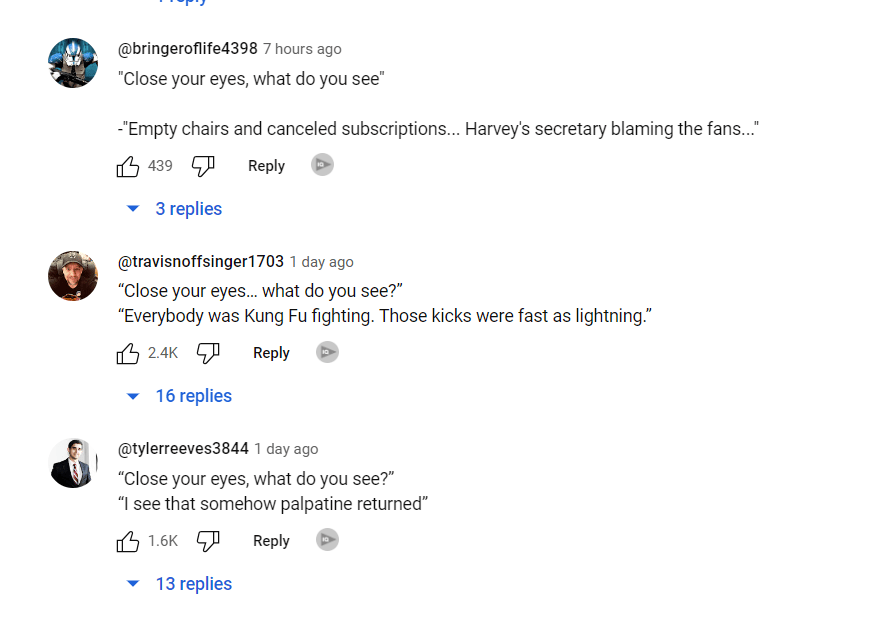The height and width of the screenshot is (621, 886).
Task: Open @travisnoffsinger1703 channel via username
Action: click(x=201, y=261)
